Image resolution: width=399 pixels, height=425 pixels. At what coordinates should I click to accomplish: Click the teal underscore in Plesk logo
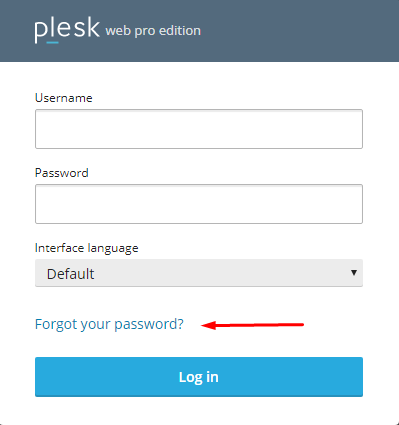pyautogui.click(x=53, y=42)
